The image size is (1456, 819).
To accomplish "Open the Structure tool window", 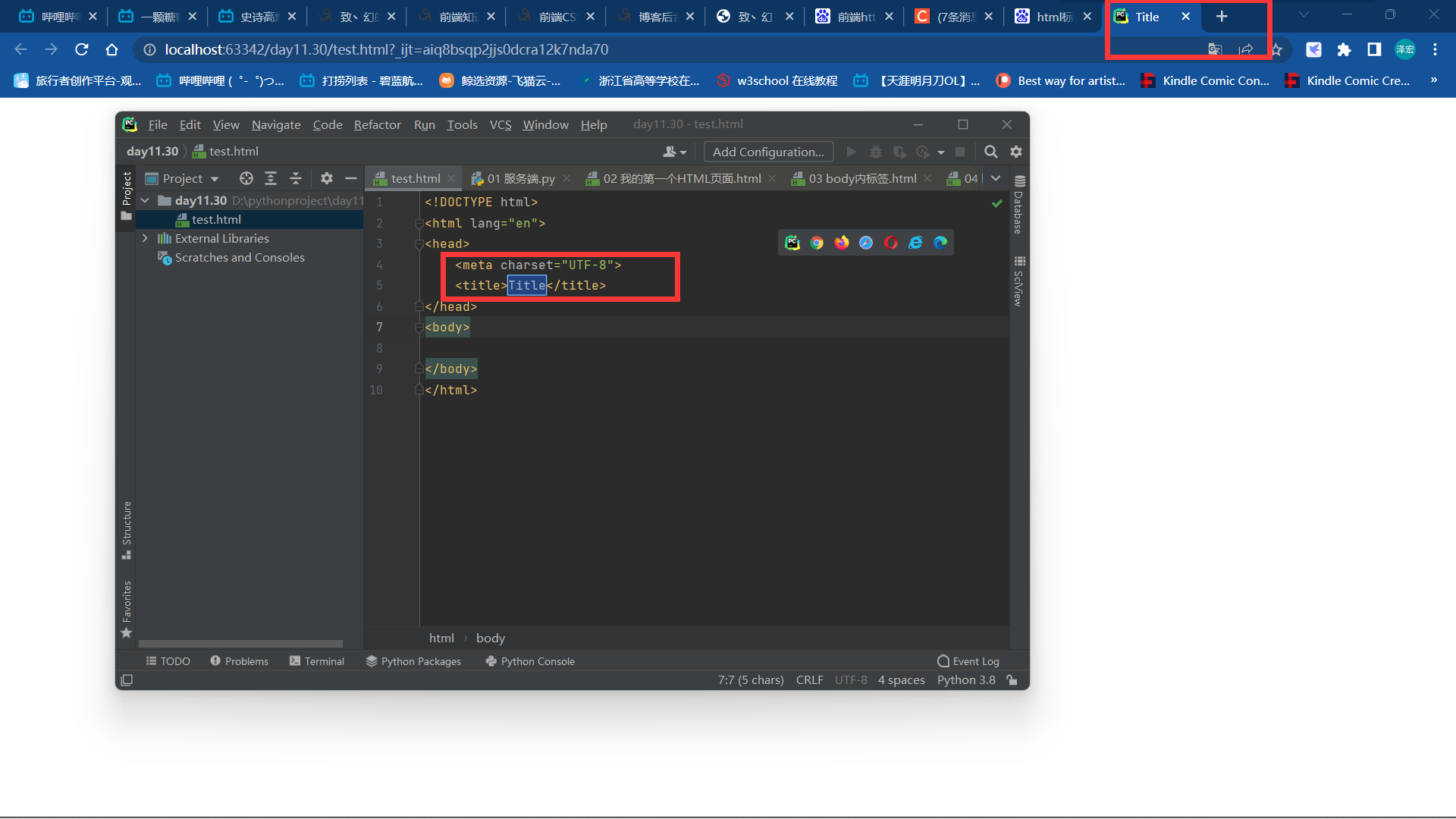I will [x=127, y=529].
